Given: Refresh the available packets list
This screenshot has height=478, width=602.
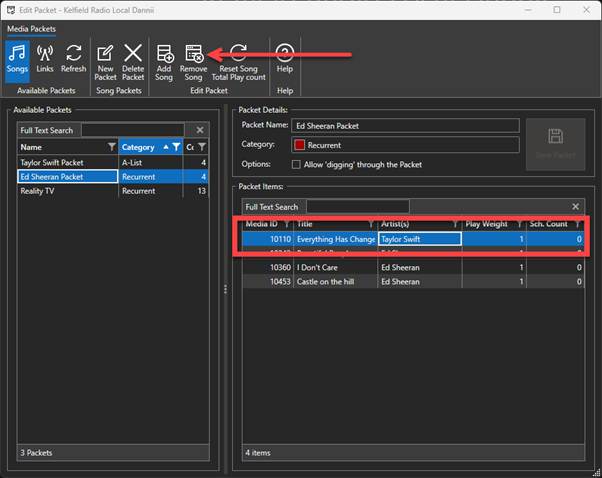Looking at the screenshot, I should tap(73, 60).
